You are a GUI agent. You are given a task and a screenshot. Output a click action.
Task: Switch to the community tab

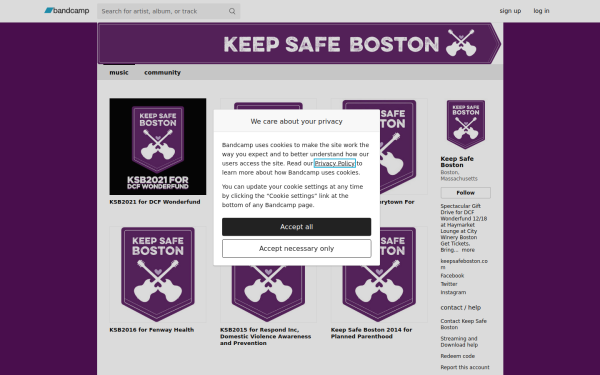[162, 72]
